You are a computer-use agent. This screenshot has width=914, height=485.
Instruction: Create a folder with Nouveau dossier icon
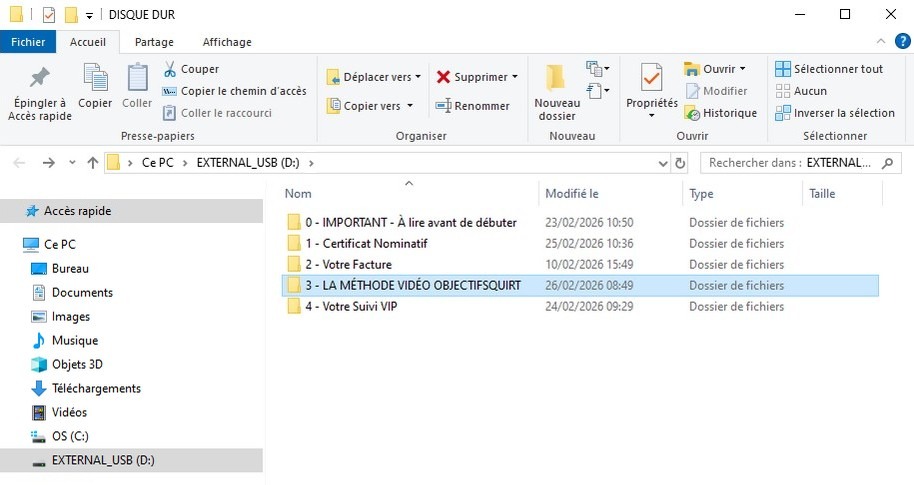coord(556,78)
